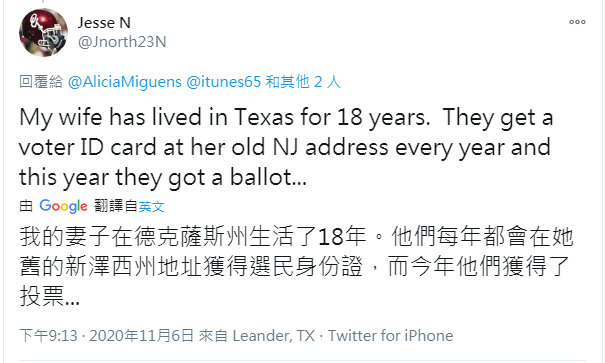This screenshot has height=363, width=605.
Task: Click the Google logo beside the translation
Action: point(64,206)
